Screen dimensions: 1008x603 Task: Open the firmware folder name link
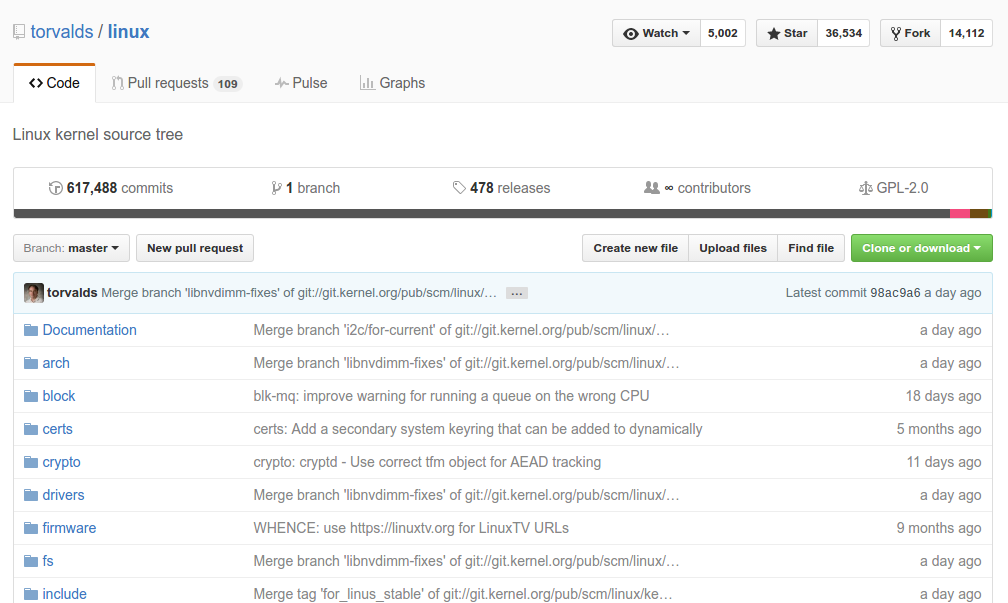69,528
